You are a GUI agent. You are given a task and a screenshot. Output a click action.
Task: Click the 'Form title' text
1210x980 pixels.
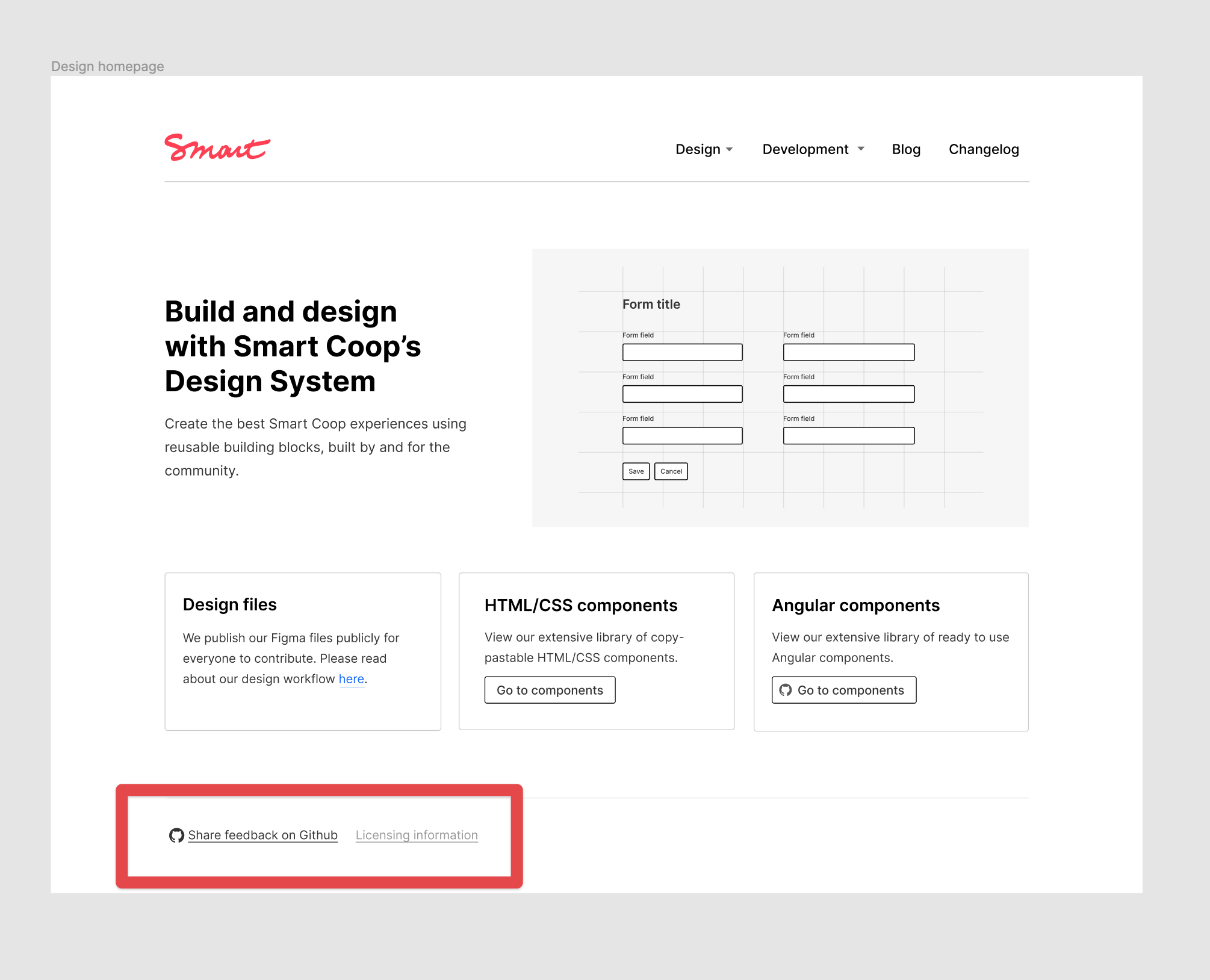(651, 304)
